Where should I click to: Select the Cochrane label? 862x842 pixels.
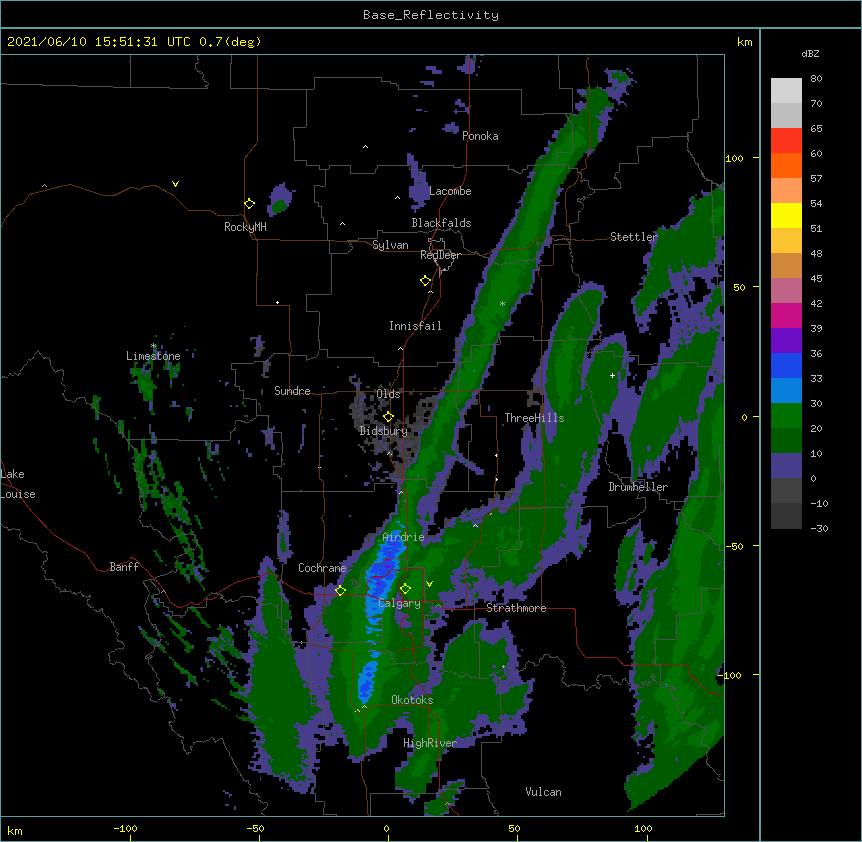pyautogui.click(x=322, y=568)
